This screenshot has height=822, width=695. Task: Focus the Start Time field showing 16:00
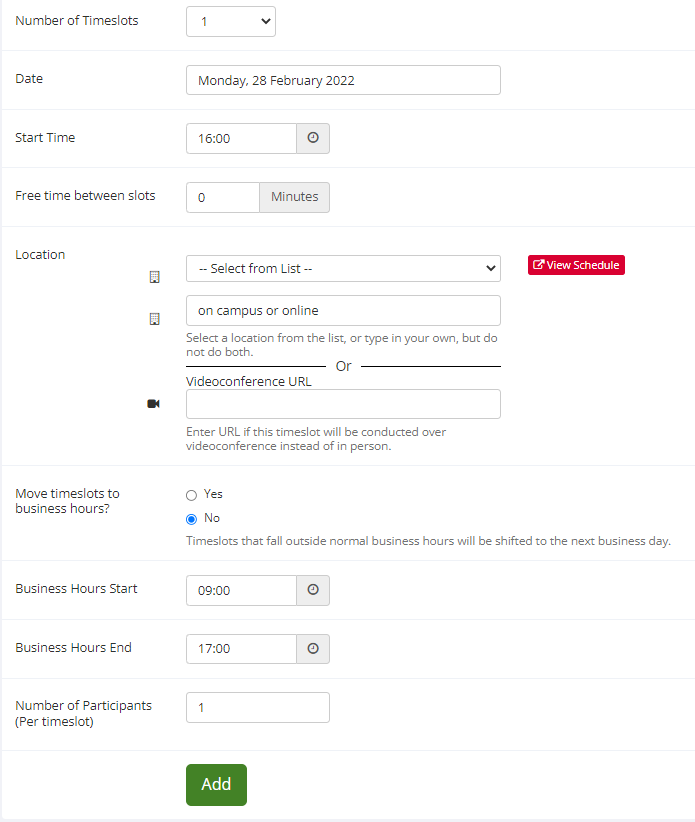click(242, 138)
